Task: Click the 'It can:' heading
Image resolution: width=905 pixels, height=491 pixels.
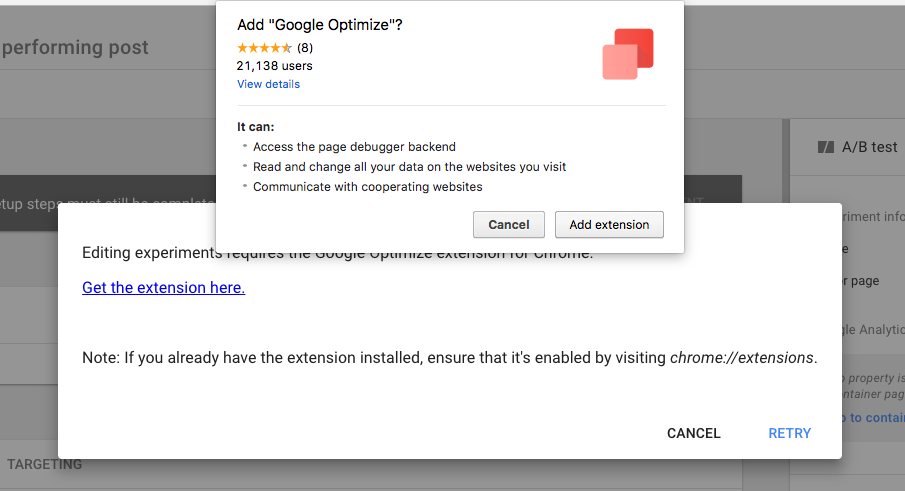Action: point(256,127)
